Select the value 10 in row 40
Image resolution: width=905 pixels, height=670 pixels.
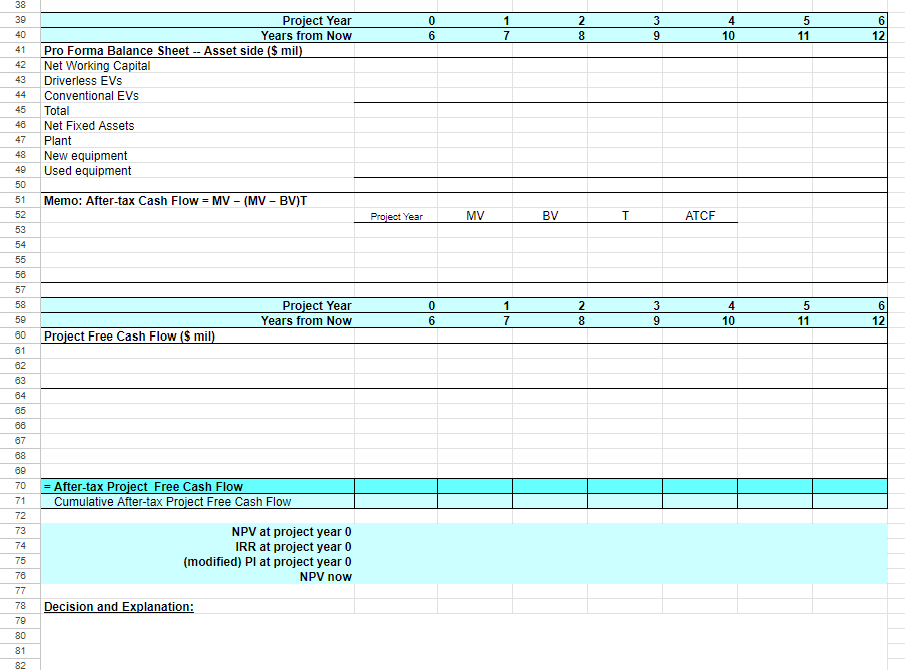(x=728, y=36)
